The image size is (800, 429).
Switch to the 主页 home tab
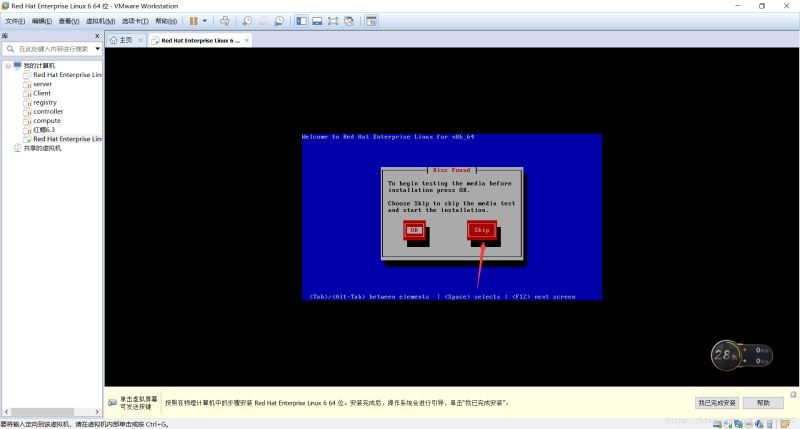point(121,40)
